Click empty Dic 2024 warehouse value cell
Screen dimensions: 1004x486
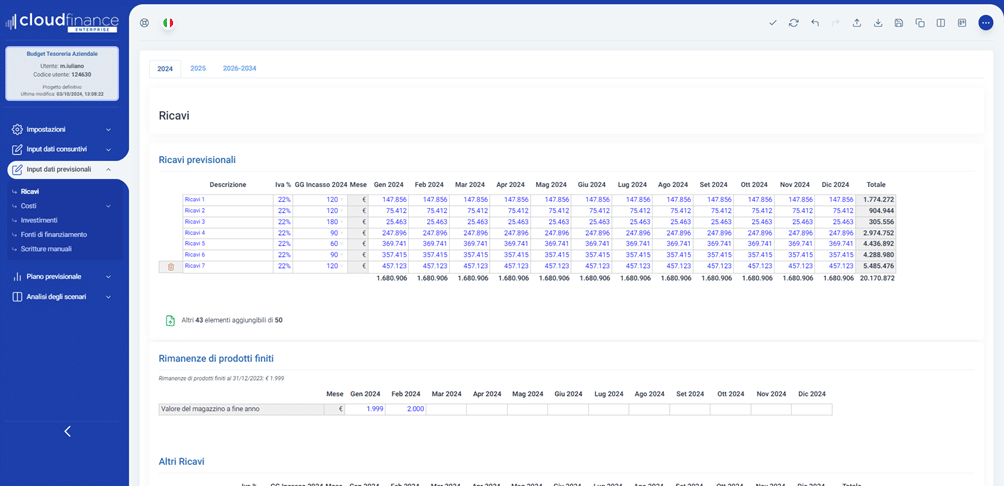812,409
